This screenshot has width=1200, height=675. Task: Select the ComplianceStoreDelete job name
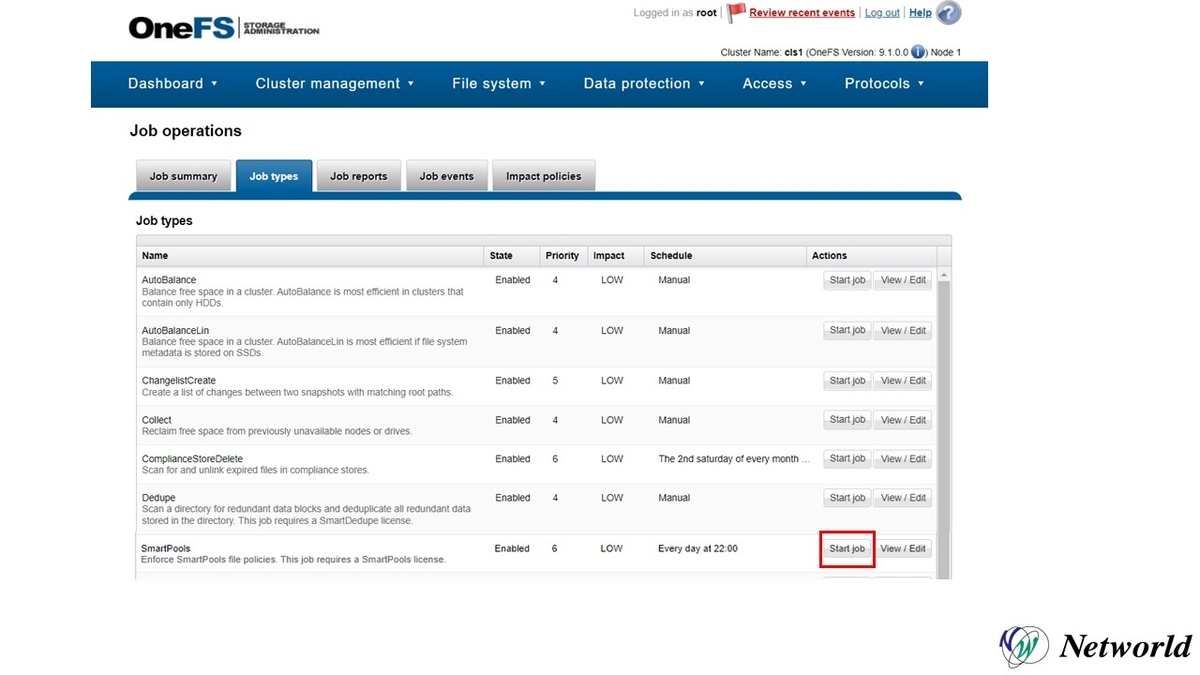coord(192,459)
